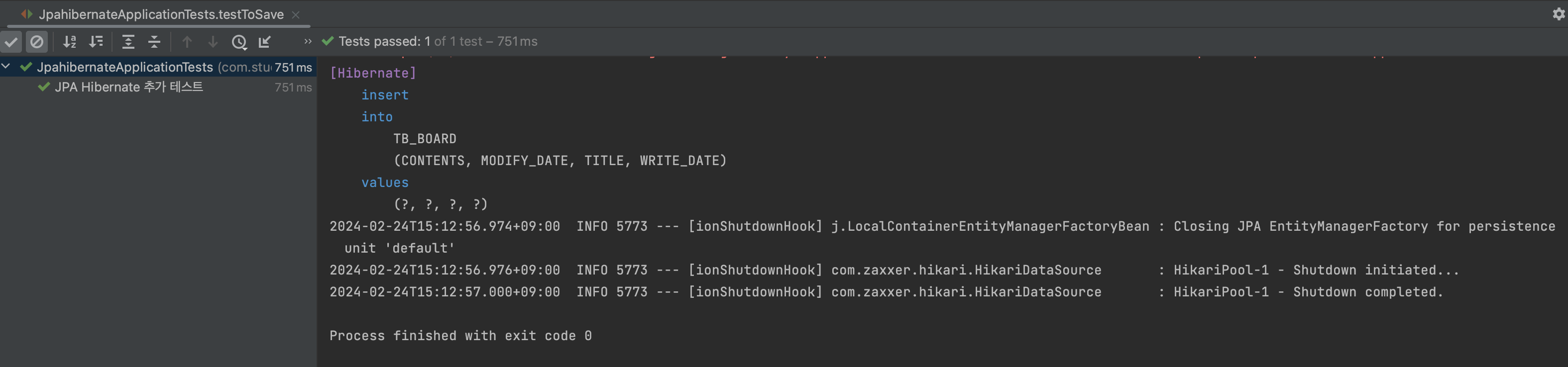Go to next failed test arrow
The width and height of the screenshot is (1568, 367).
pos(213,41)
